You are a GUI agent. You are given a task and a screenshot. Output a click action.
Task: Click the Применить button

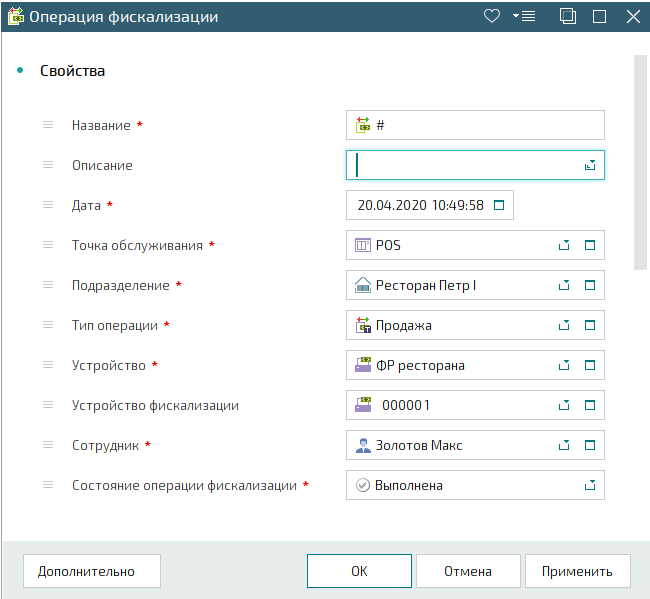pyautogui.click(x=577, y=571)
